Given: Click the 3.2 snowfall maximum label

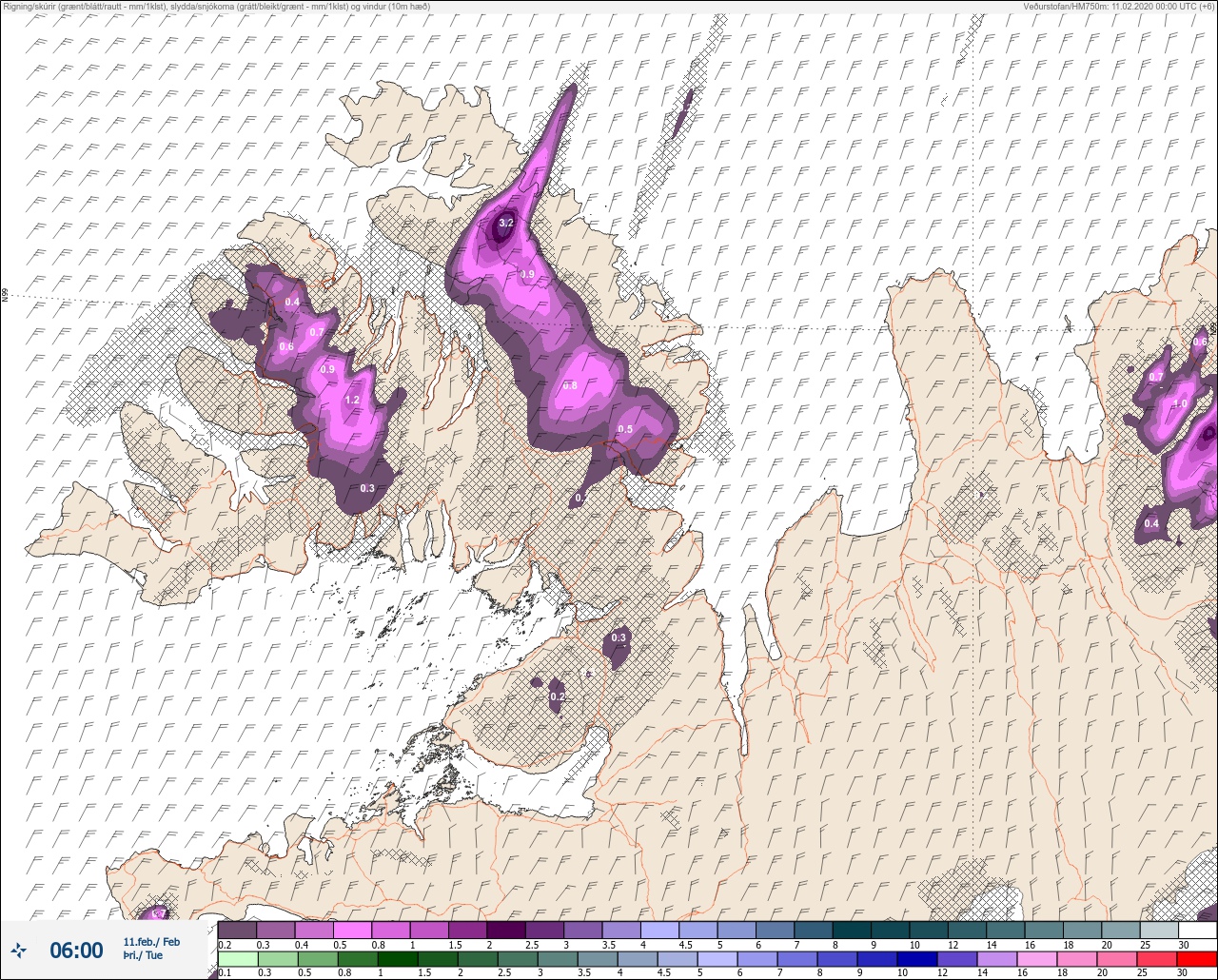Looking at the screenshot, I should point(506,223).
